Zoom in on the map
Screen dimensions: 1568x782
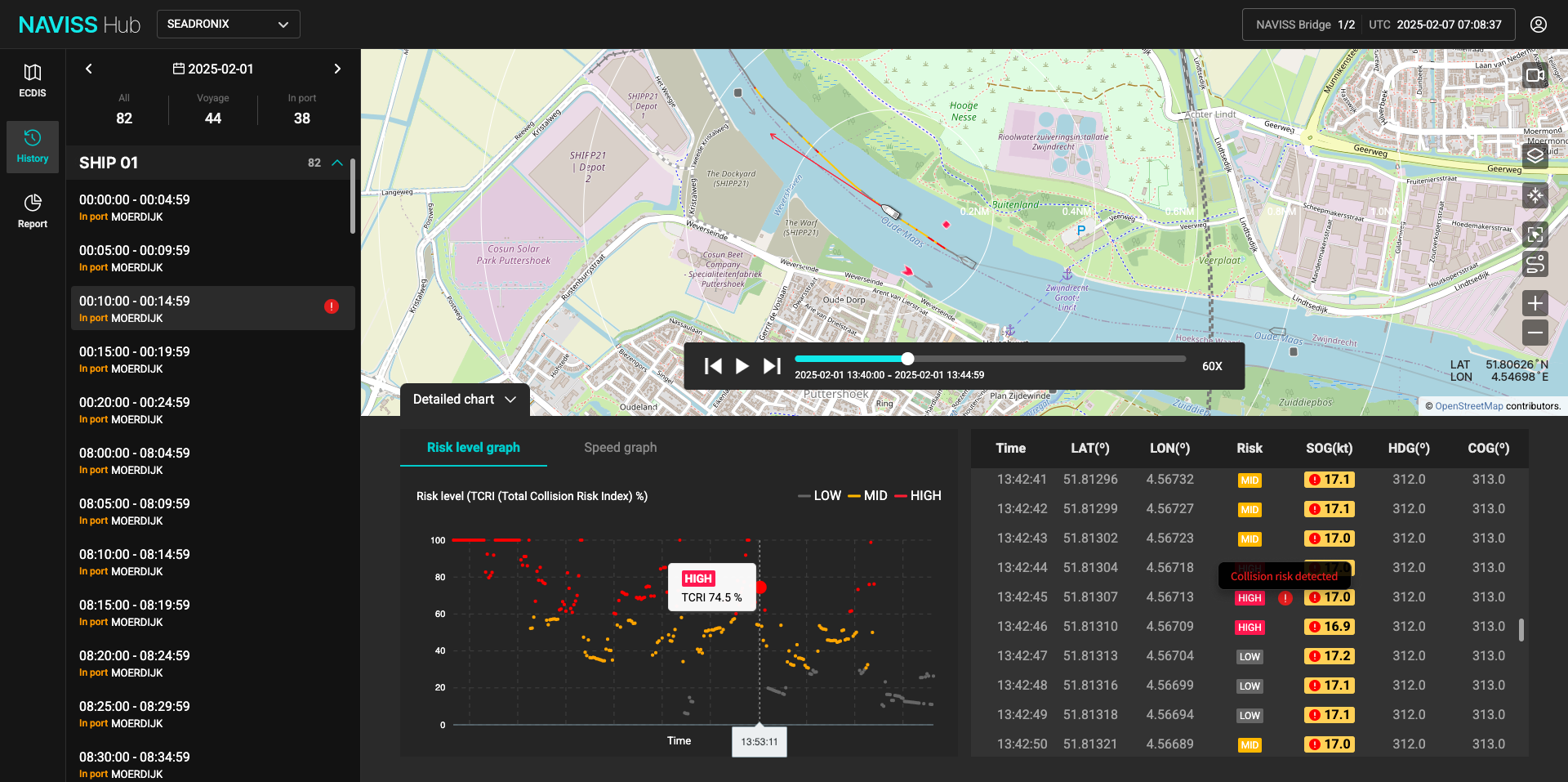click(1535, 304)
